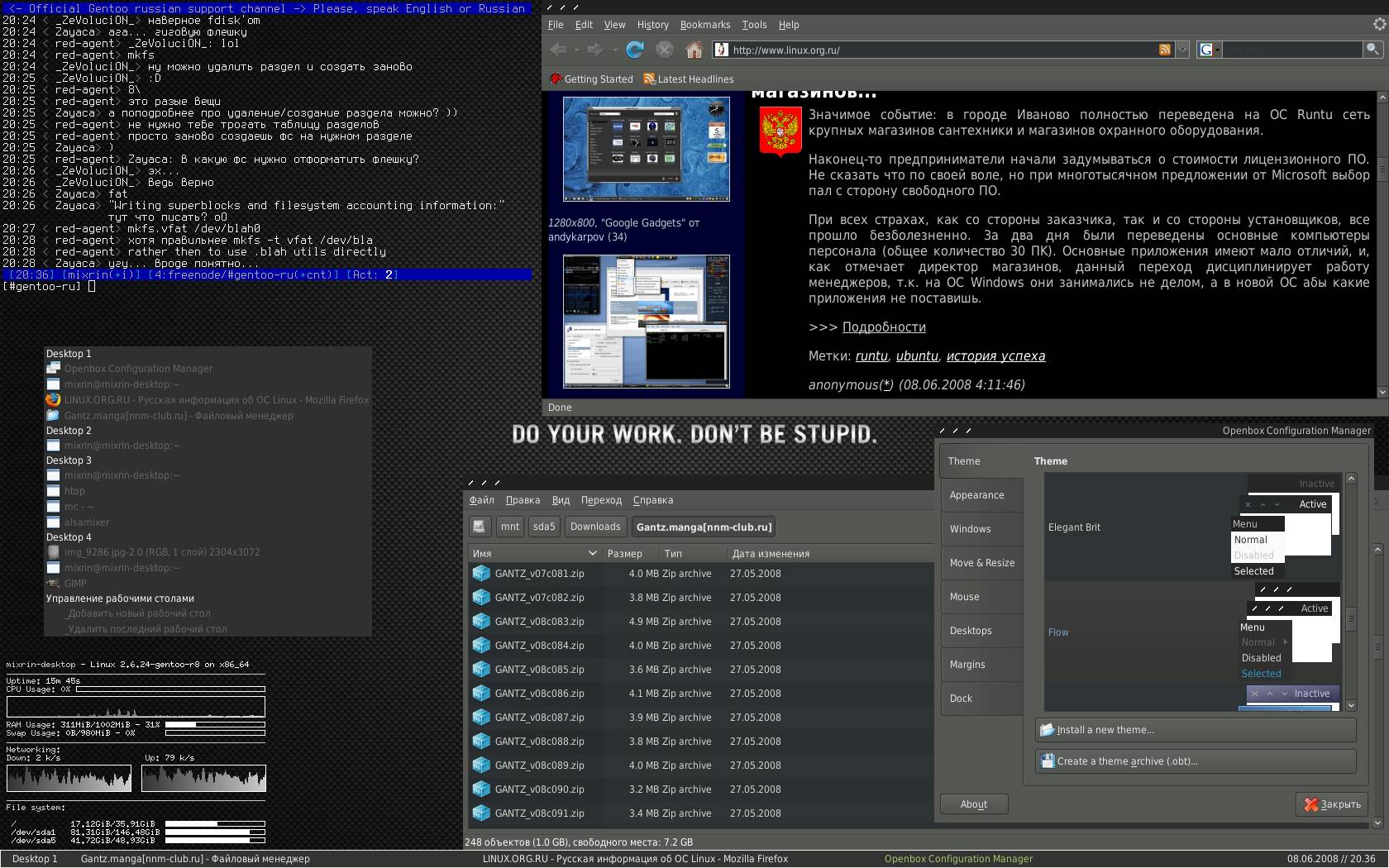Select GANTZ_v08c088.zip archive icon
The width and height of the screenshot is (1389, 868).
481,742
